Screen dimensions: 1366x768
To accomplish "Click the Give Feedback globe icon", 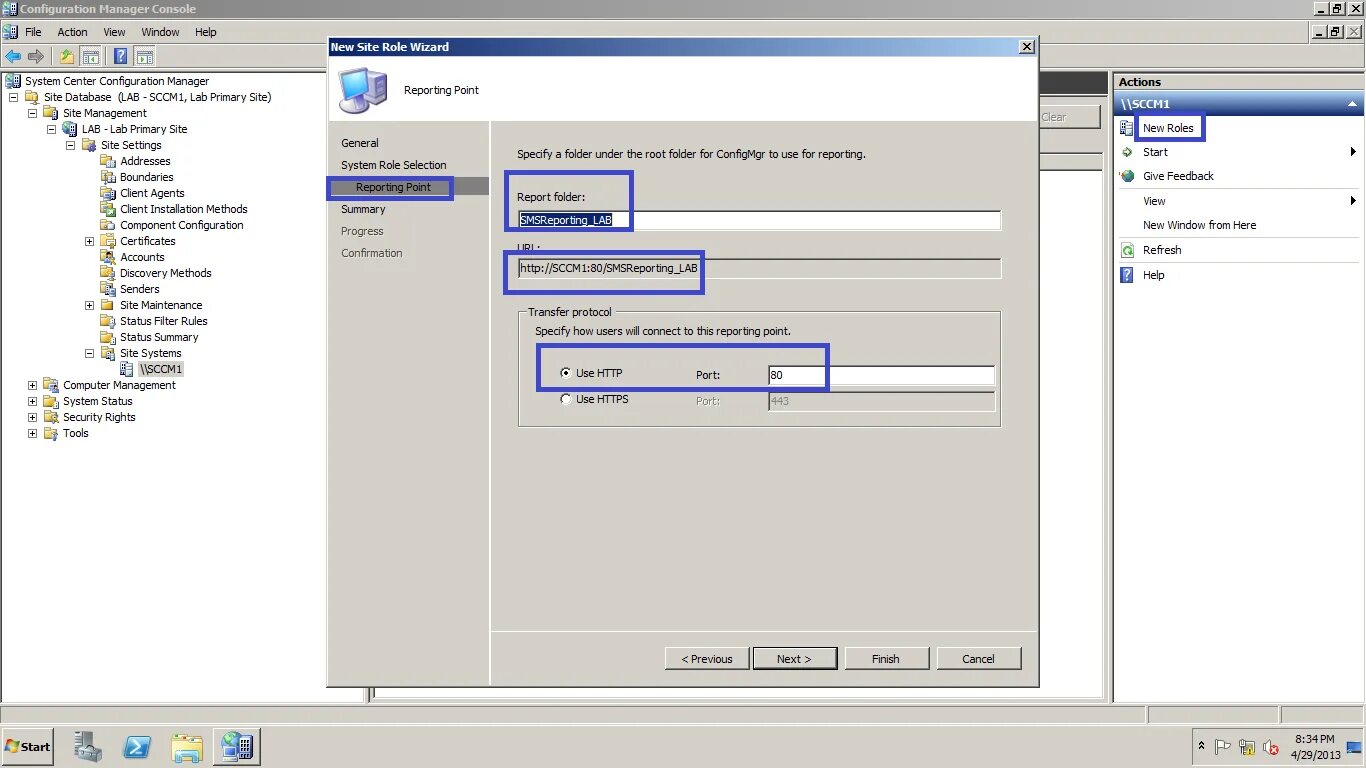I will 1127,176.
